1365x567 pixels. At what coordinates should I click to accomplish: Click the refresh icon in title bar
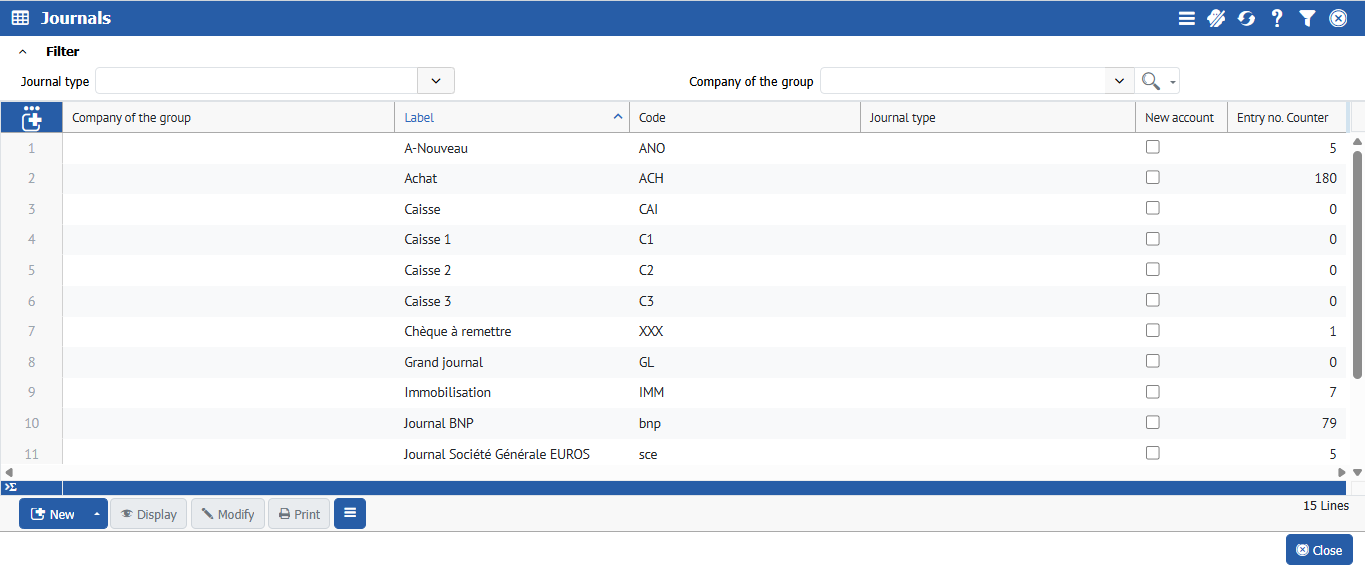[x=1246, y=18]
